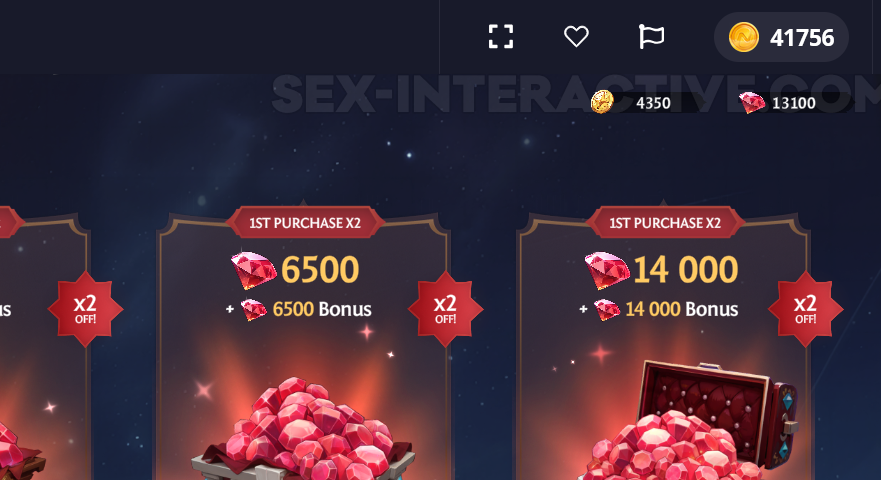Viewport: 881px width, 480px height.
Task: Click the in-game coin icon beside 4350
Action: [602, 102]
